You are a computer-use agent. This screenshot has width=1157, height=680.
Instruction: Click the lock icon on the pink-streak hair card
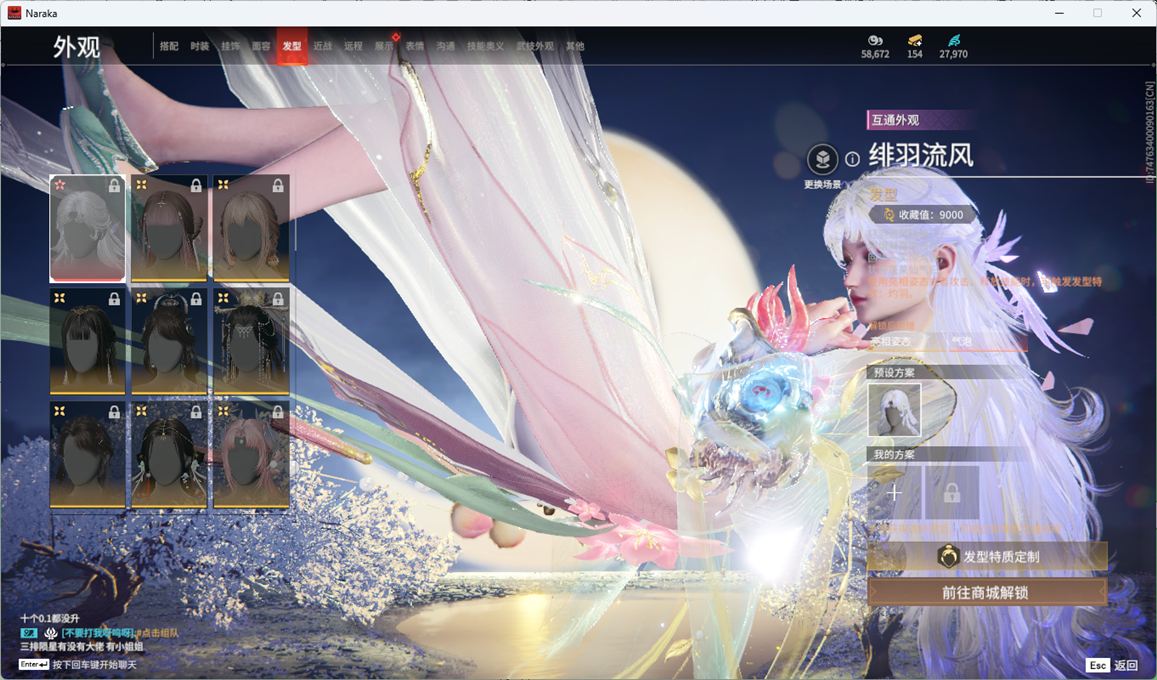[196, 186]
